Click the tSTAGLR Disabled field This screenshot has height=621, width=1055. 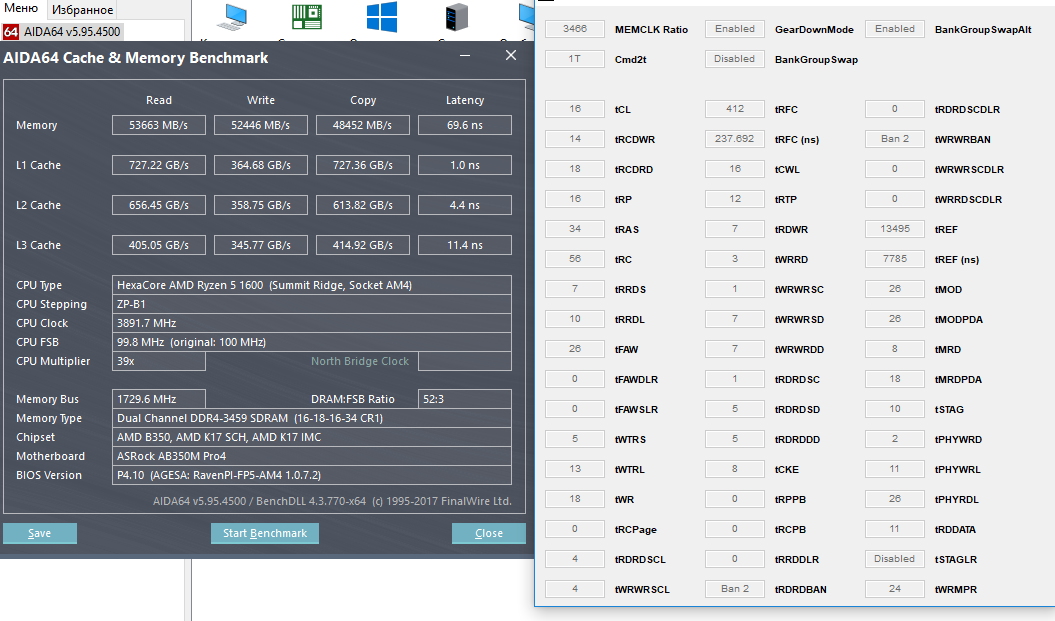coord(895,559)
